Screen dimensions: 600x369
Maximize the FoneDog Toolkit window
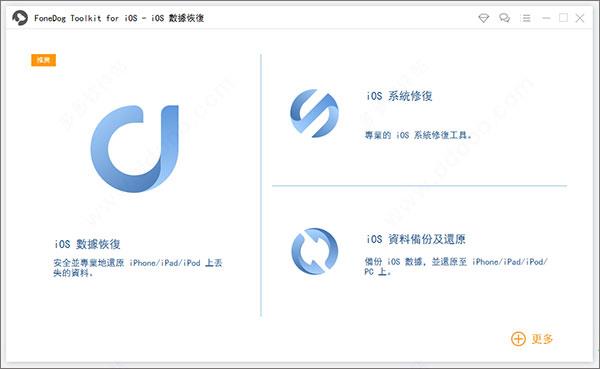563,18
